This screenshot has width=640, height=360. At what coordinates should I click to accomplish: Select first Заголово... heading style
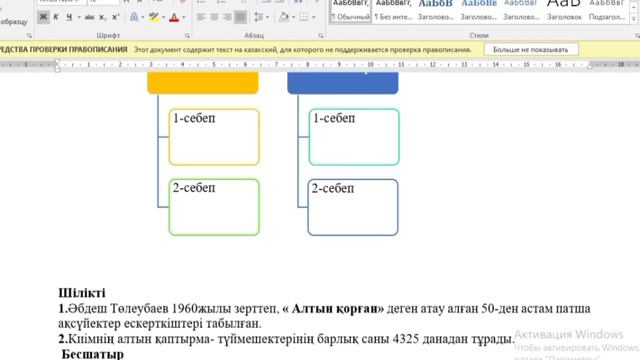(436, 11)
